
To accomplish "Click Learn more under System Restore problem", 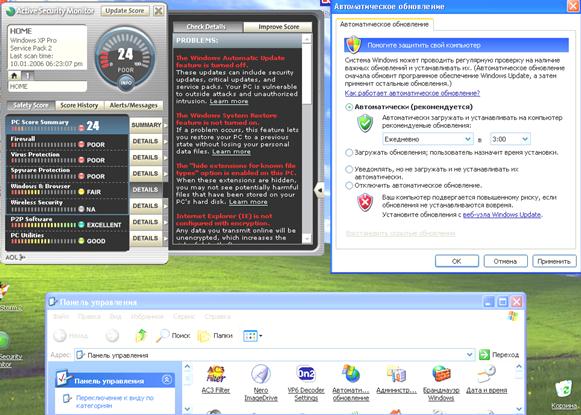I will pos(231,152).
